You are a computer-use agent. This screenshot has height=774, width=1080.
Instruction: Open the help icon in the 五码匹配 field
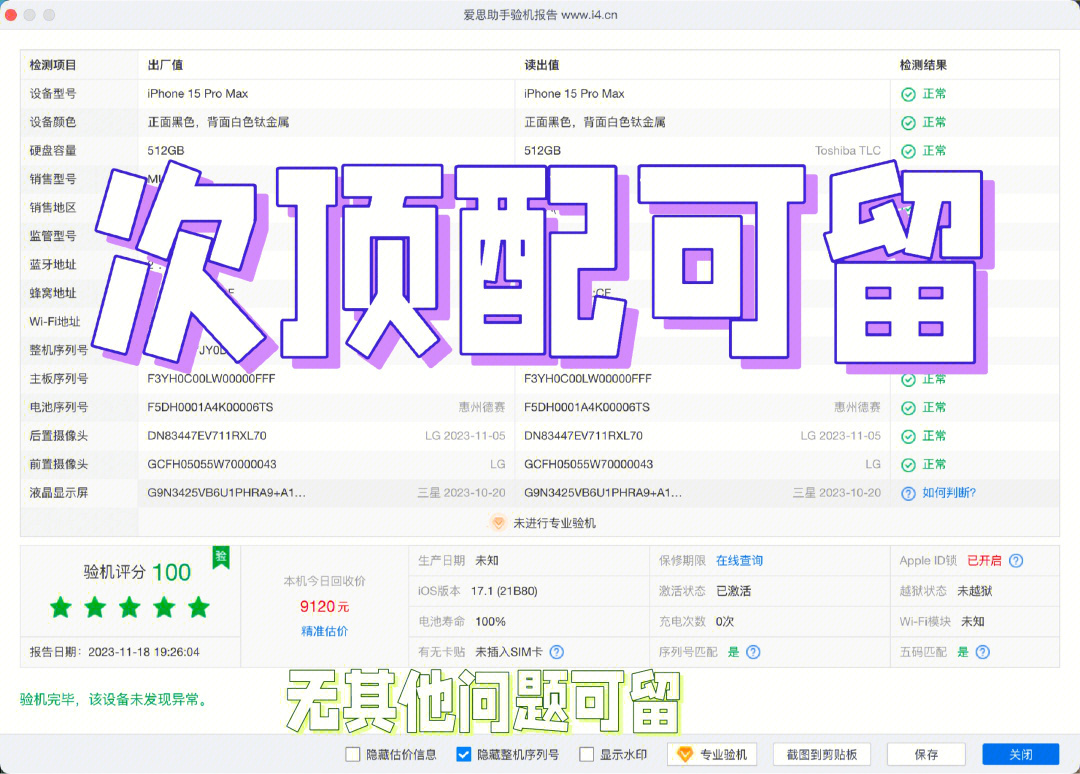983,651
